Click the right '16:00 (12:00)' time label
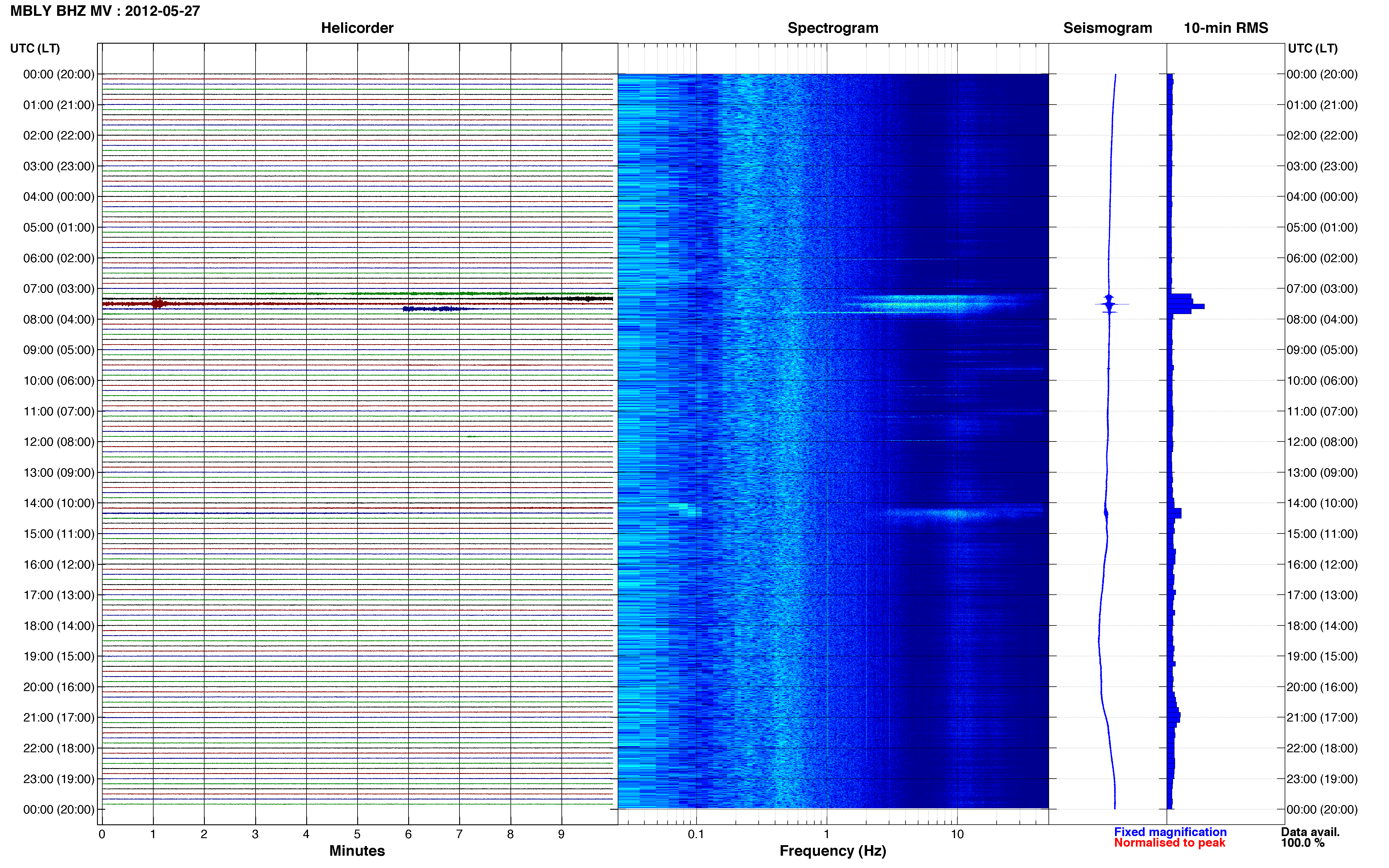Viewport: 1389px width, 868px height. (1322, 564)
